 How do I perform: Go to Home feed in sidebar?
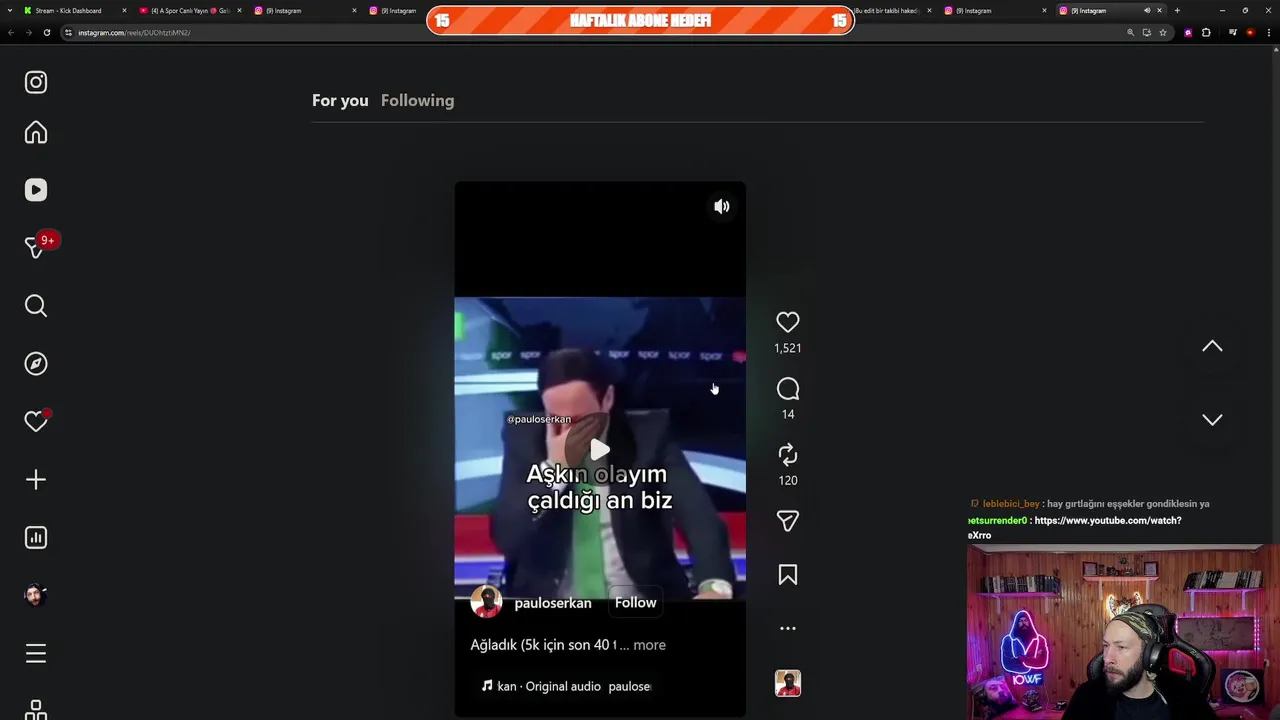[x=36, y=132]
